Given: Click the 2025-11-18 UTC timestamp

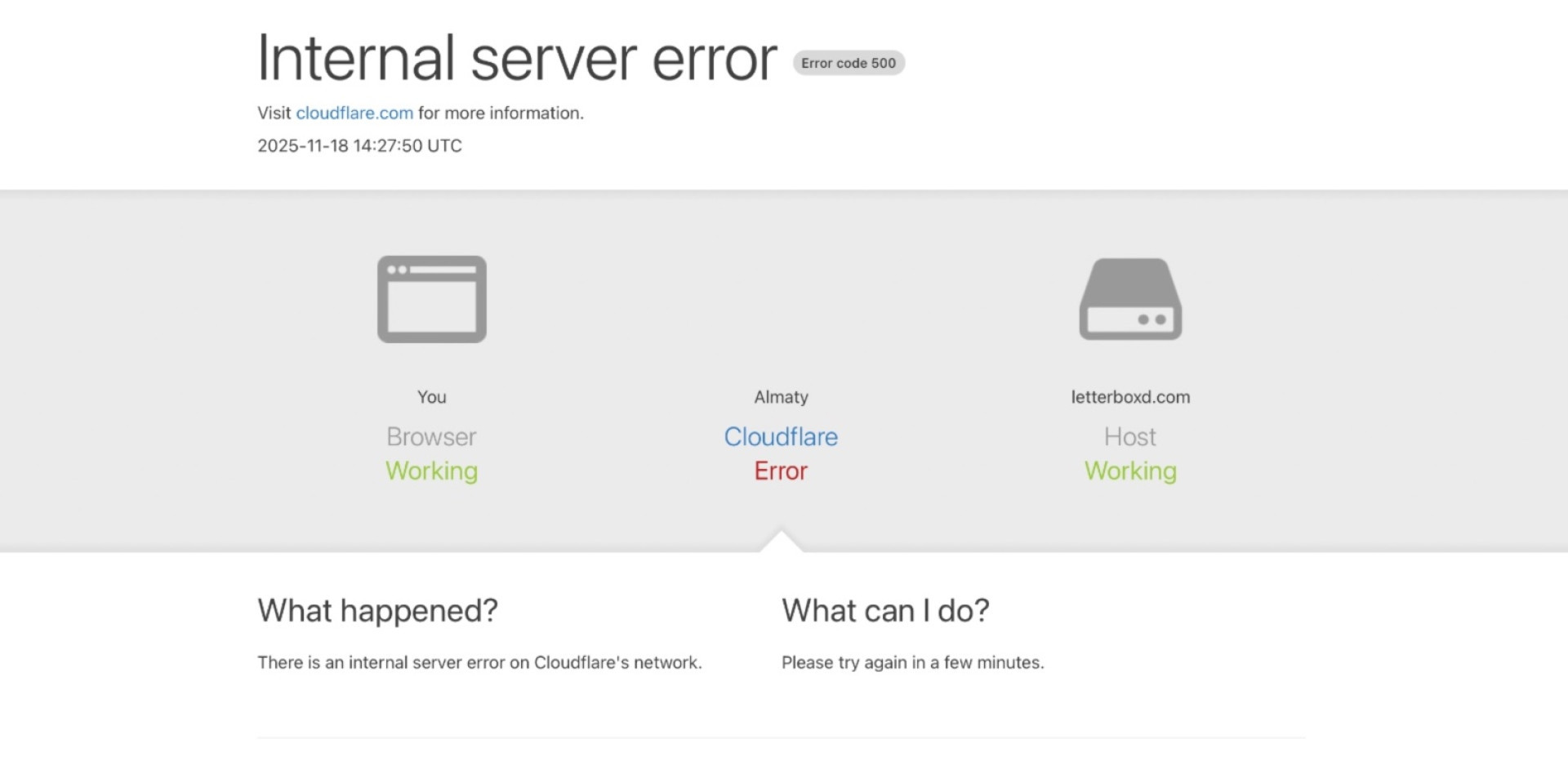Looking at the screenshot, I should (x=359, y=145).
